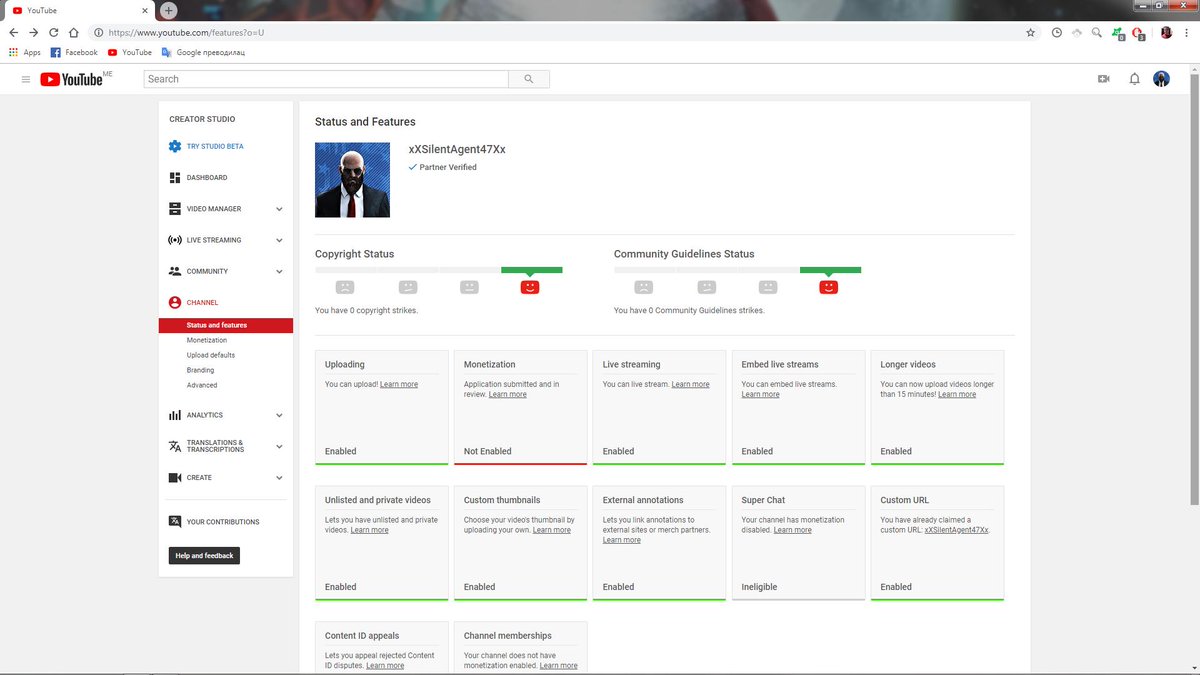This screenshot has height=675, width=1200.
Task: Click the 'Ineligible' Super Chat status text
Action: pos(759,587)
